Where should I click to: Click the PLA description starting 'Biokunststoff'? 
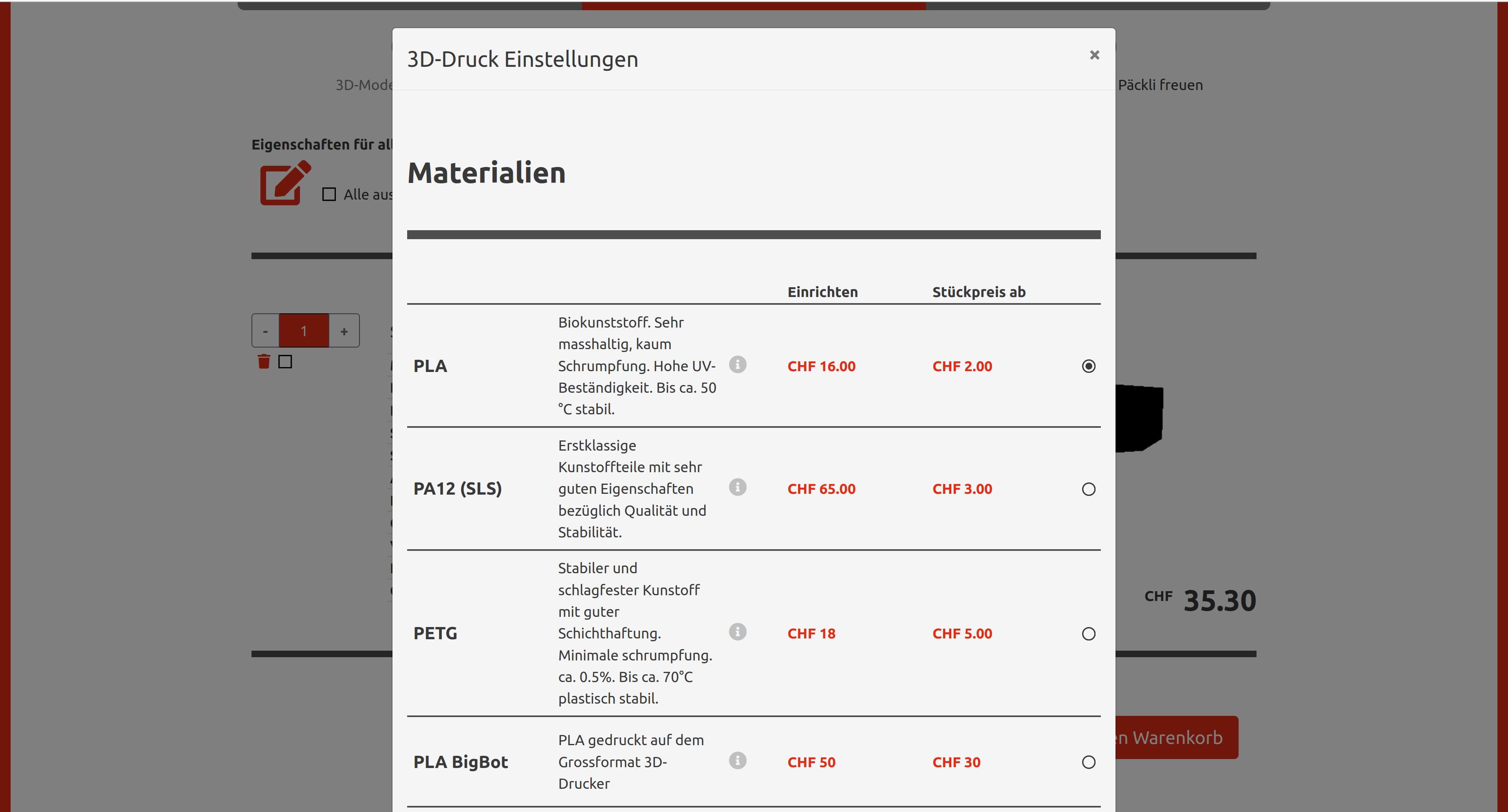coord(637,365)
